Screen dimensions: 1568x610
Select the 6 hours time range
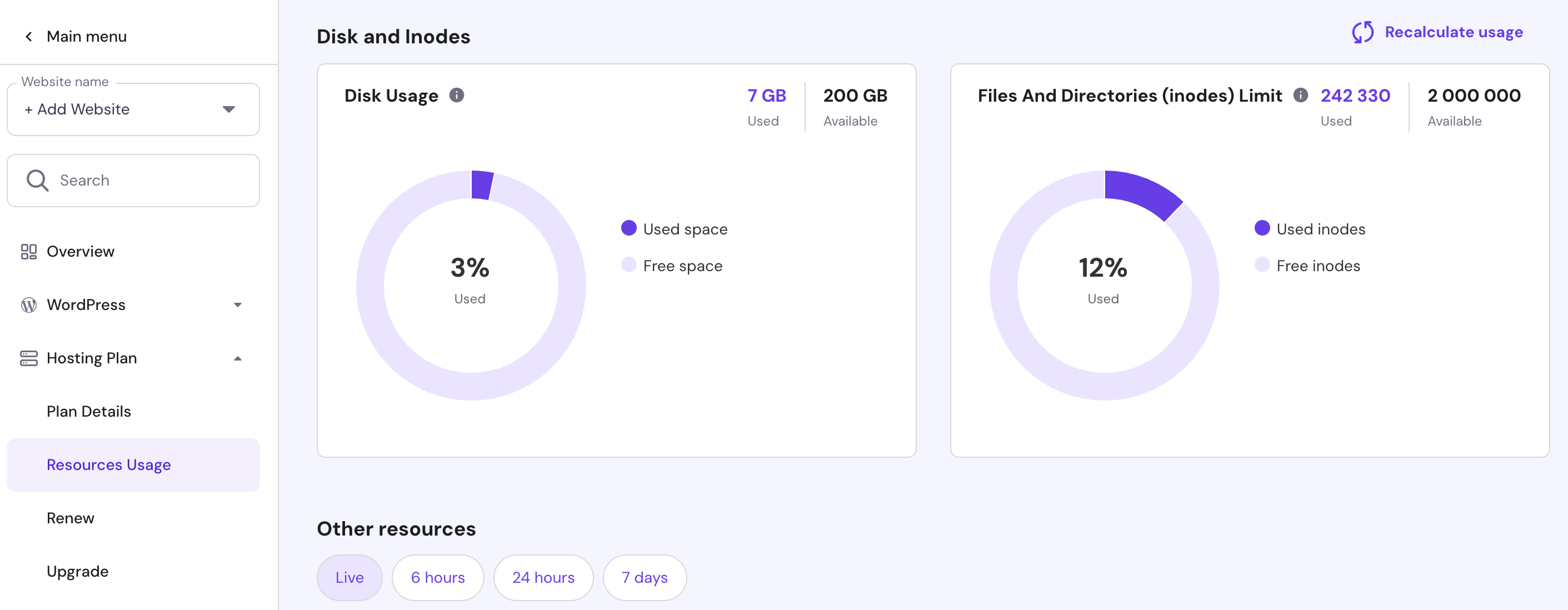click(x=438, y=577)
